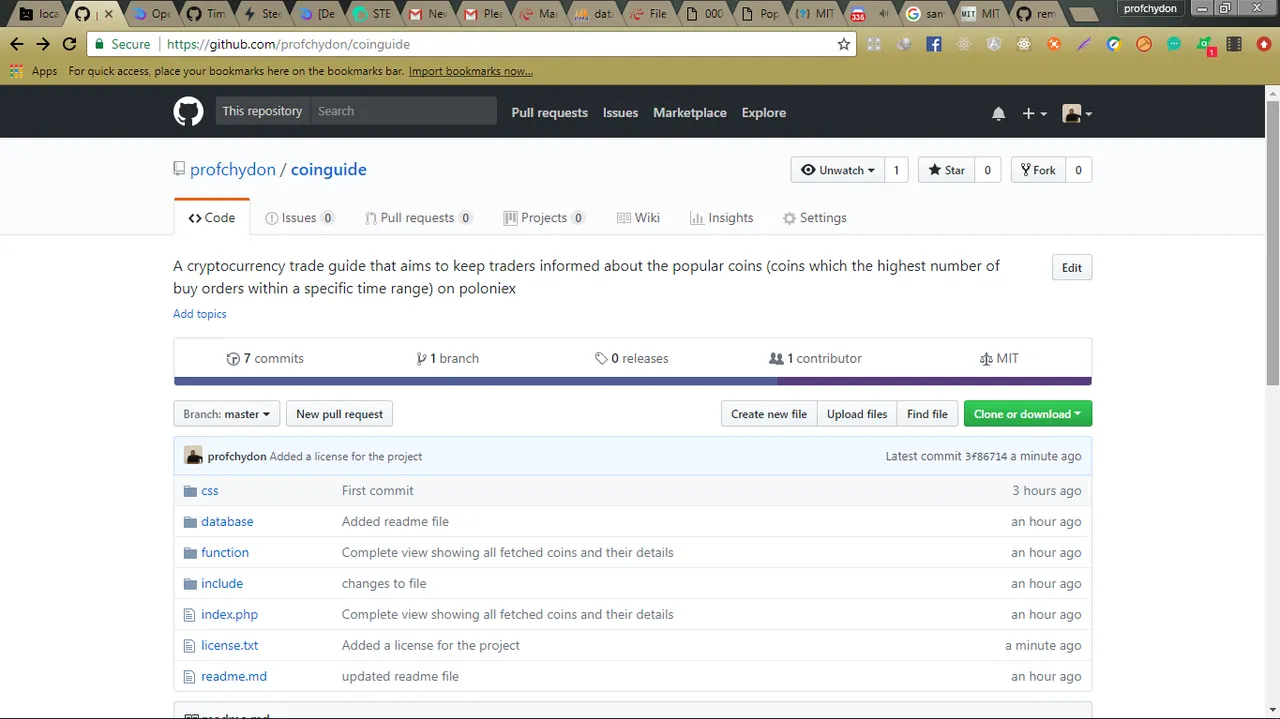Open latest commit 3f86714 link
Screen dimensions: 1280x719
(986, 456)
